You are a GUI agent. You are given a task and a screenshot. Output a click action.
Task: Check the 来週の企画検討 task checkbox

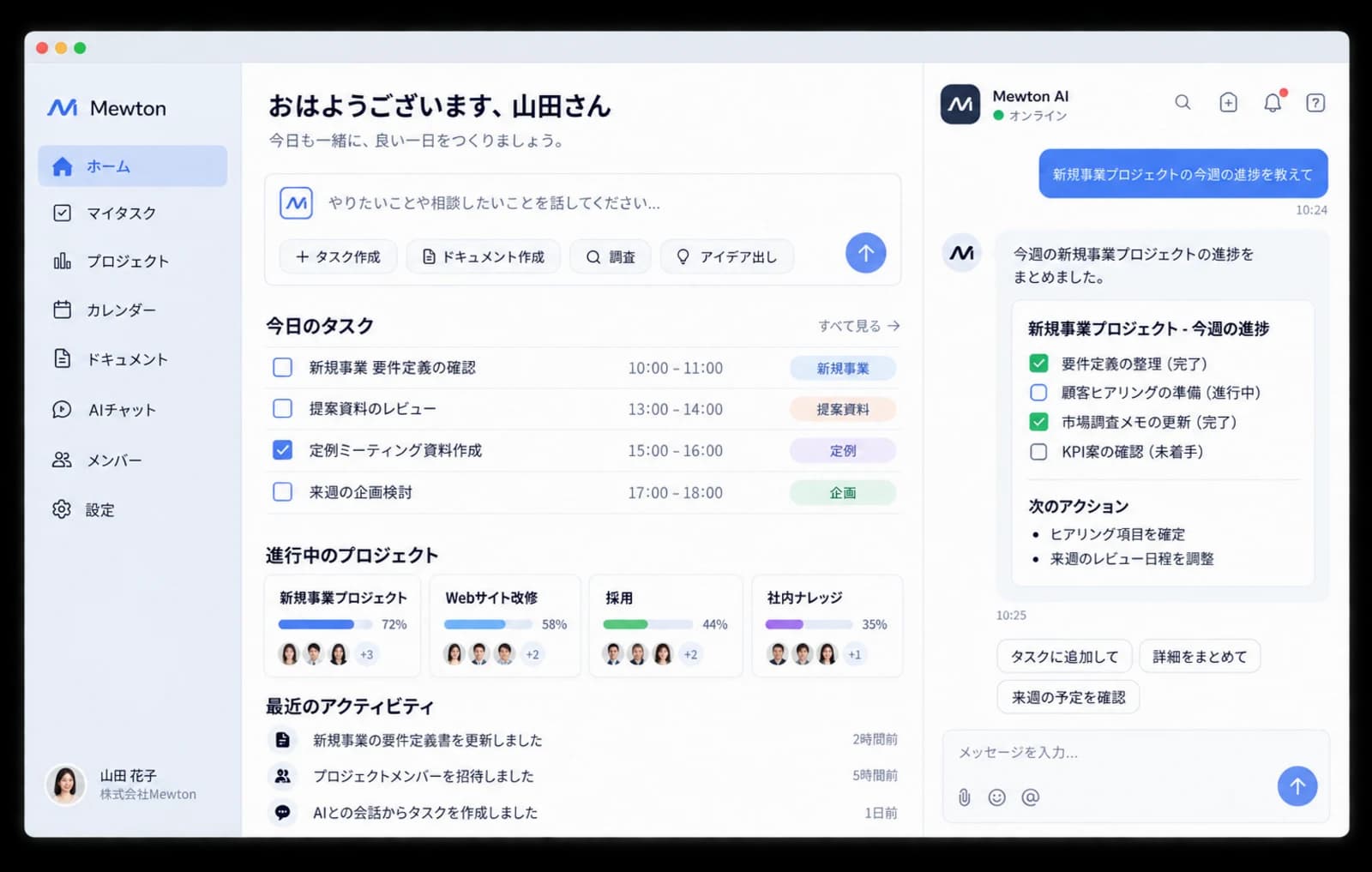pos(282,492)
